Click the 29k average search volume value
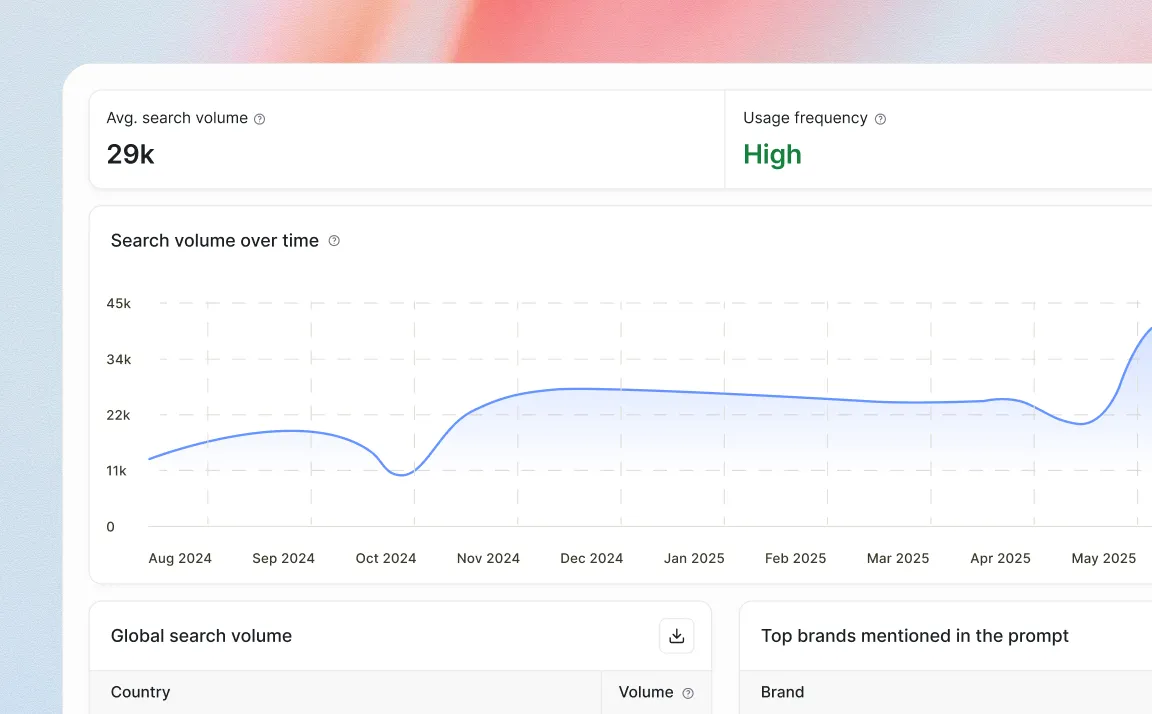Viewport: 1152px width, 714px height. point(131,154)
